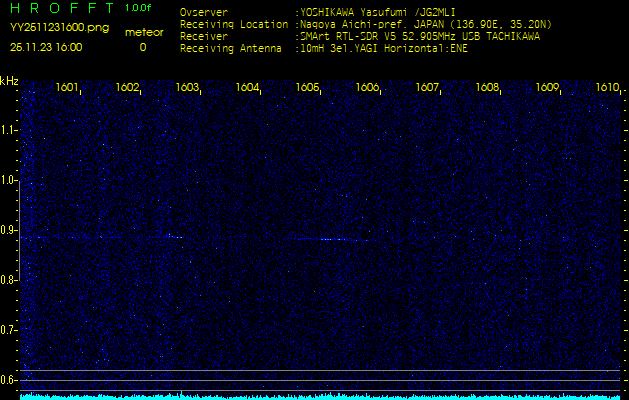This screenshot has width=629, height=400.
Task: Click the meteor label
Action: click(x=144, y=32)
